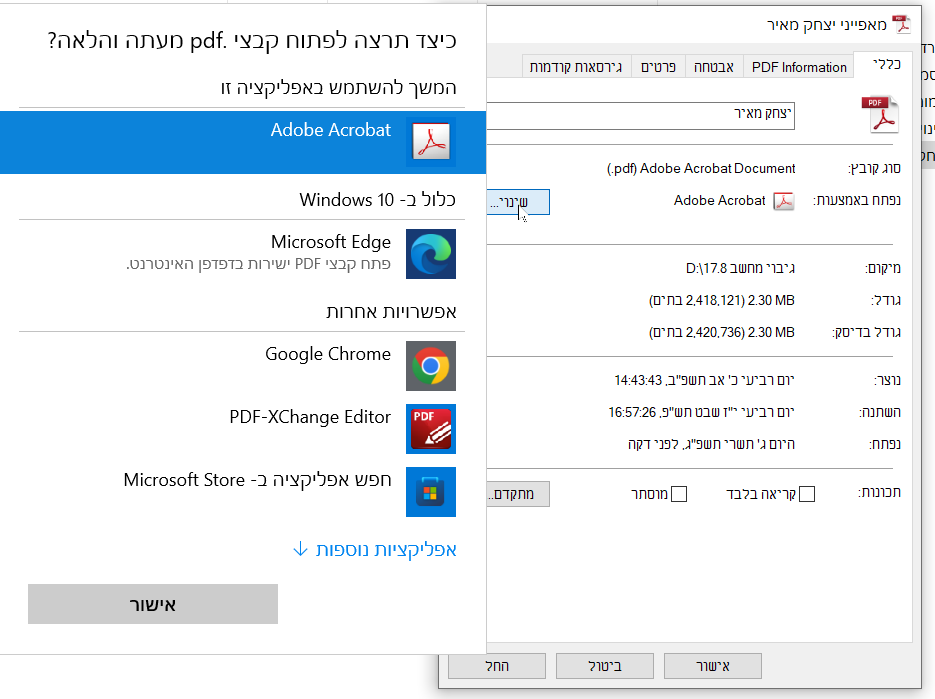This screenshot has width=935, height=699.
Task: Toggle the 'מוסתר' hidden checkbox
Action: 679,494
